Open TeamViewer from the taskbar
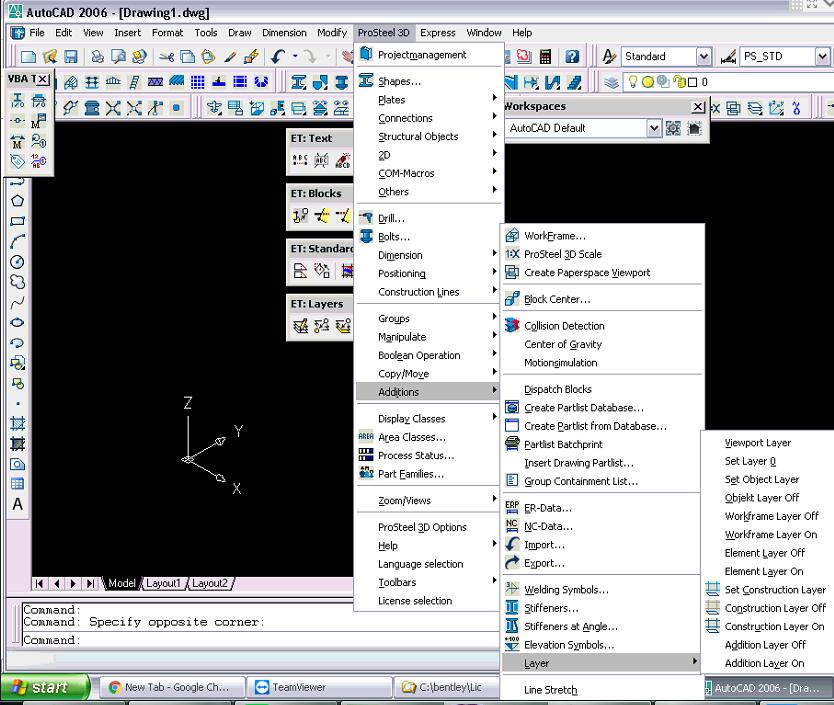The width and height of the screenshot is (834, 705). (x=319, y=687)
